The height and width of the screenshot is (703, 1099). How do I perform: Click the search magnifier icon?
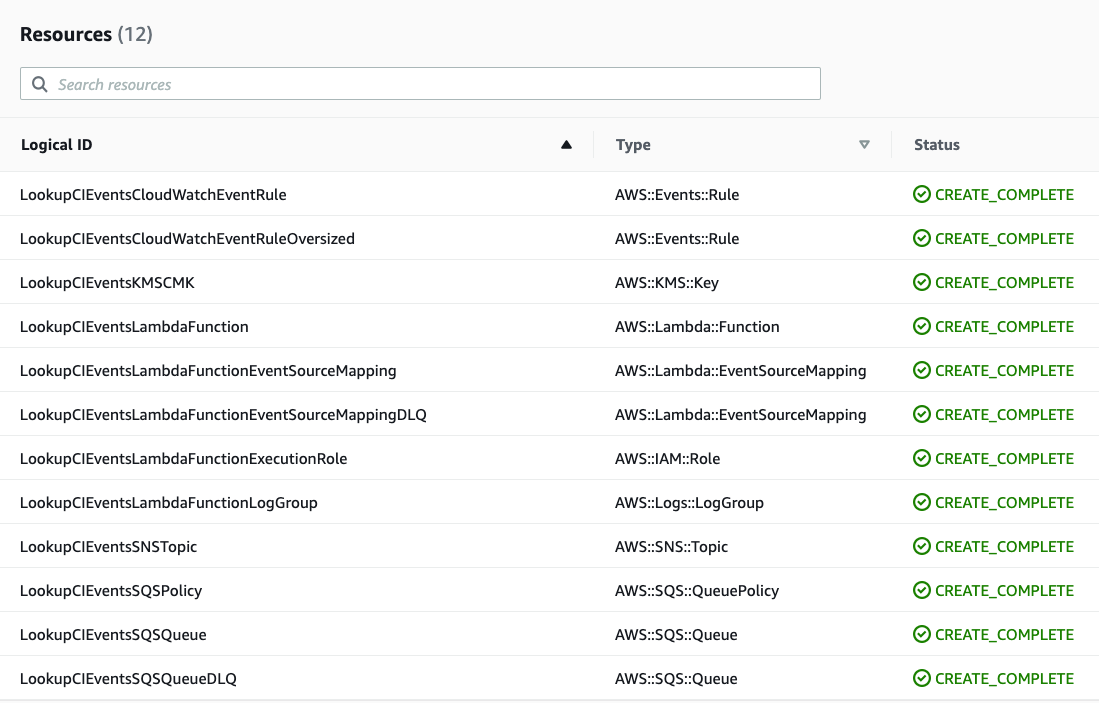point(40,83)
